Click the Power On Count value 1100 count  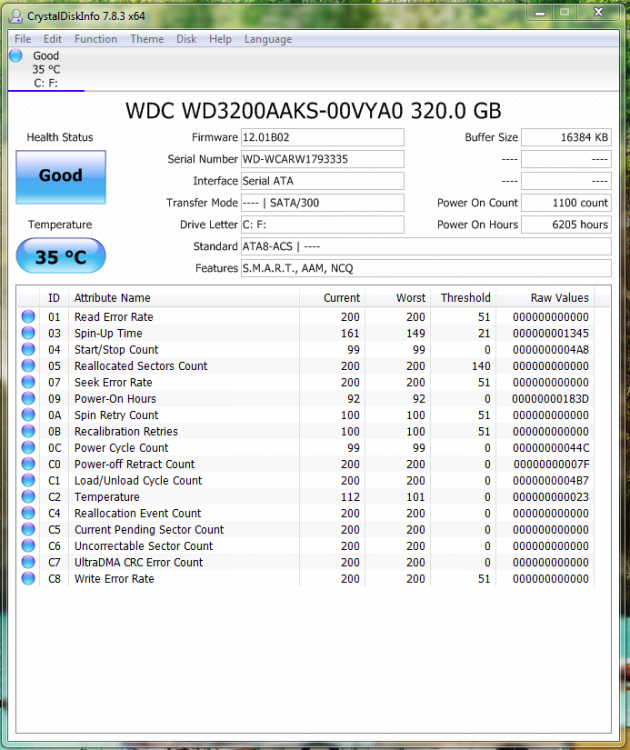[x=566, y=203]
